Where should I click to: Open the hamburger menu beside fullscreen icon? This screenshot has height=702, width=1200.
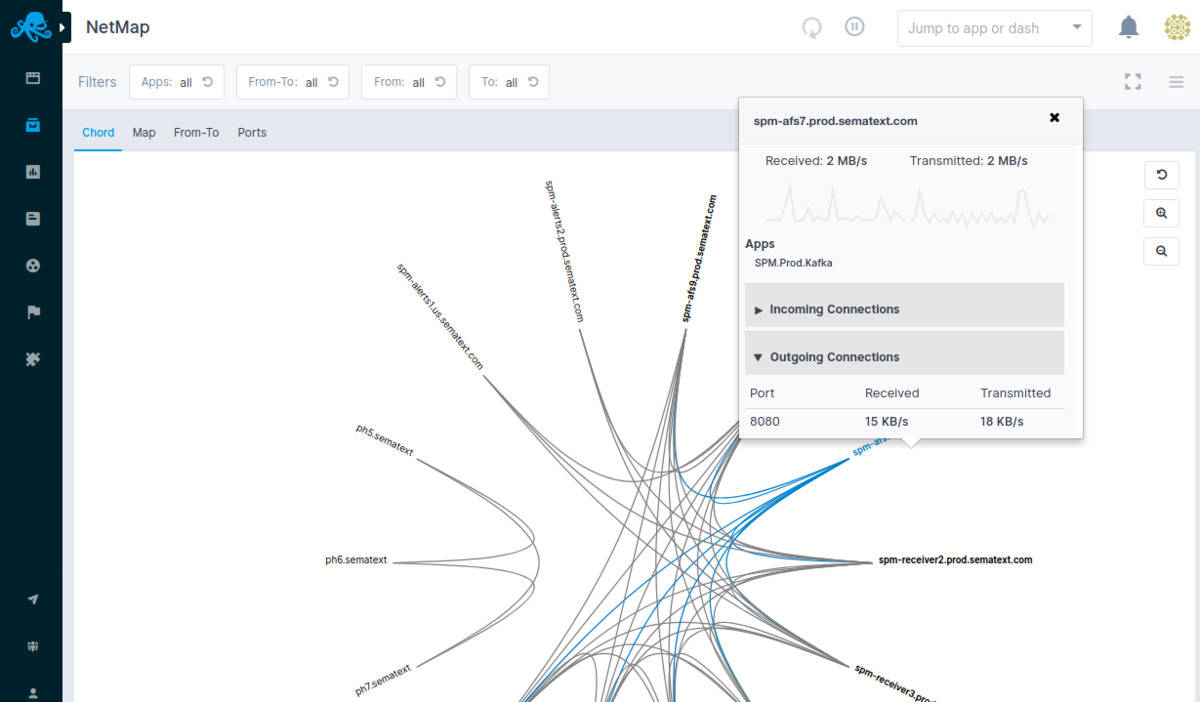pos(1176,82)
